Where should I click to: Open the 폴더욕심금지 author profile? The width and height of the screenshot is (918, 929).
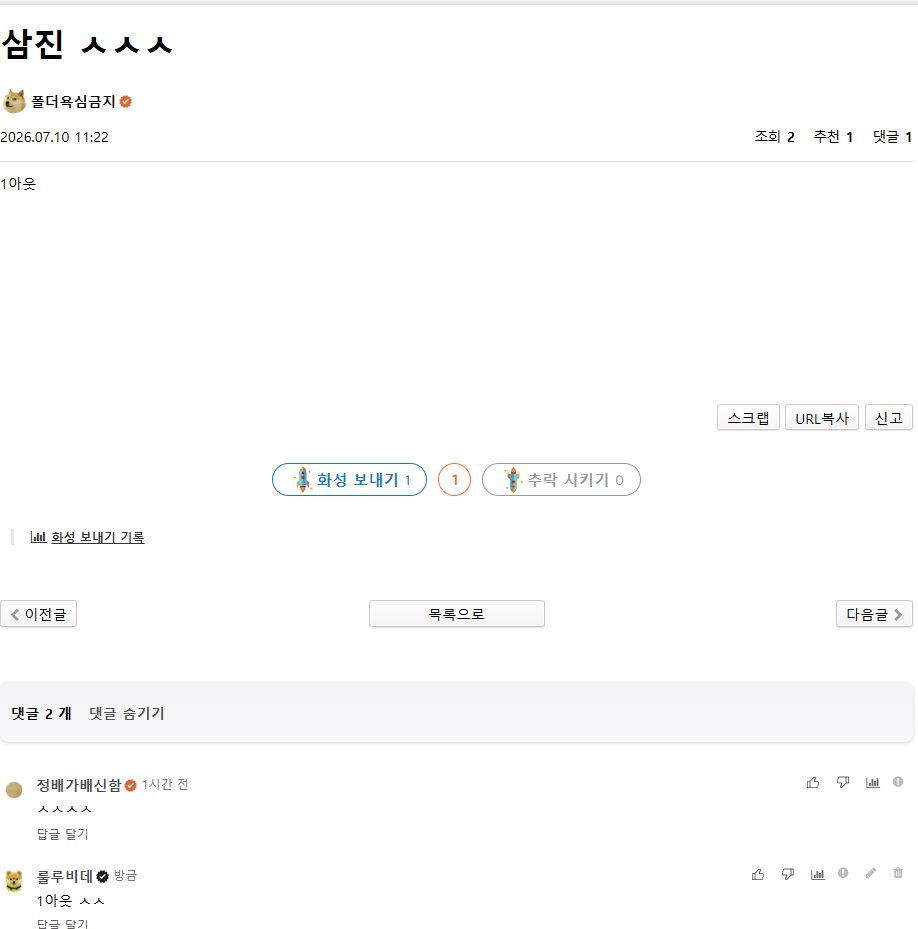click(73, 102)
